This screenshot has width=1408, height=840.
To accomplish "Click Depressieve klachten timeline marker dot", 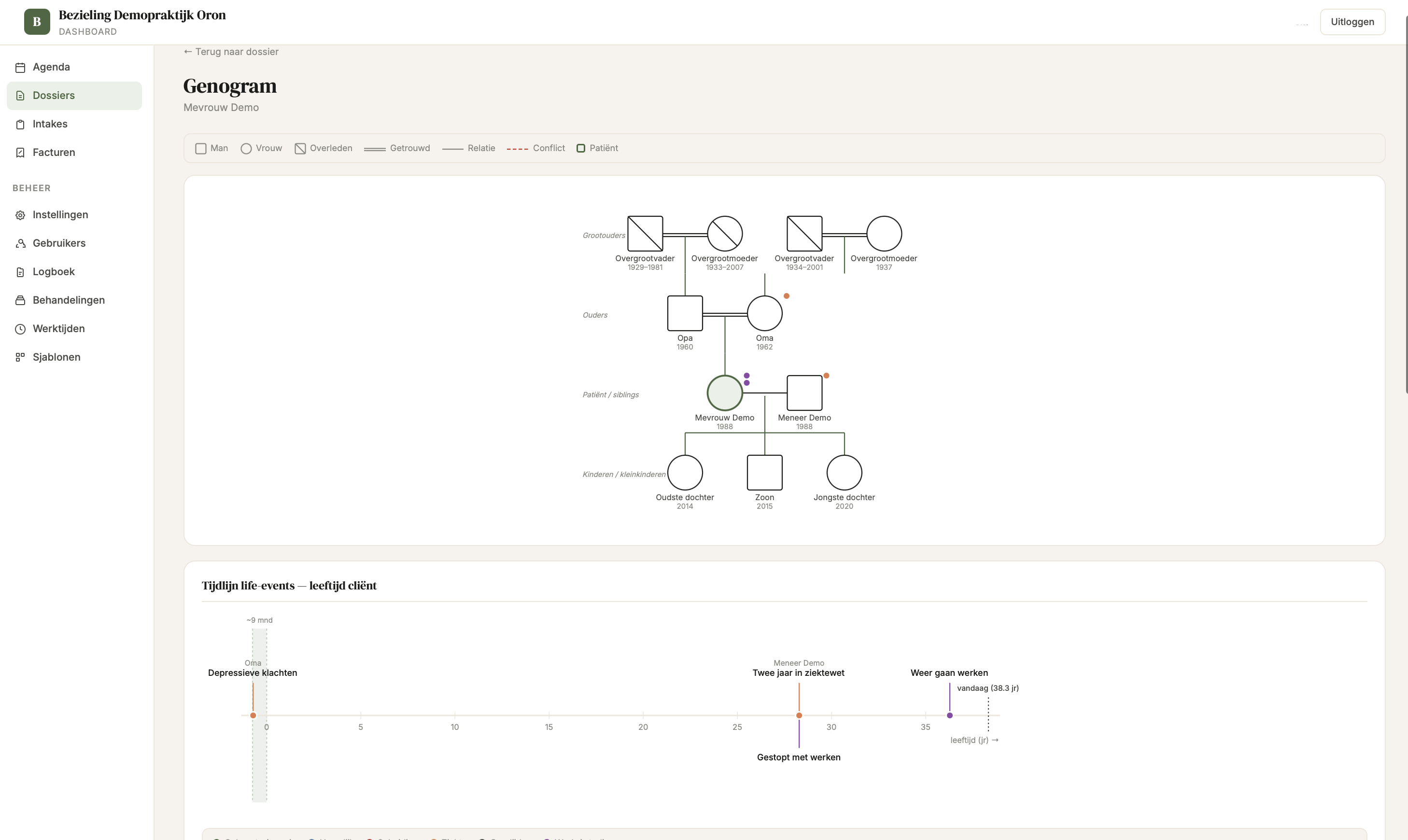I will [x=253, y=715].
